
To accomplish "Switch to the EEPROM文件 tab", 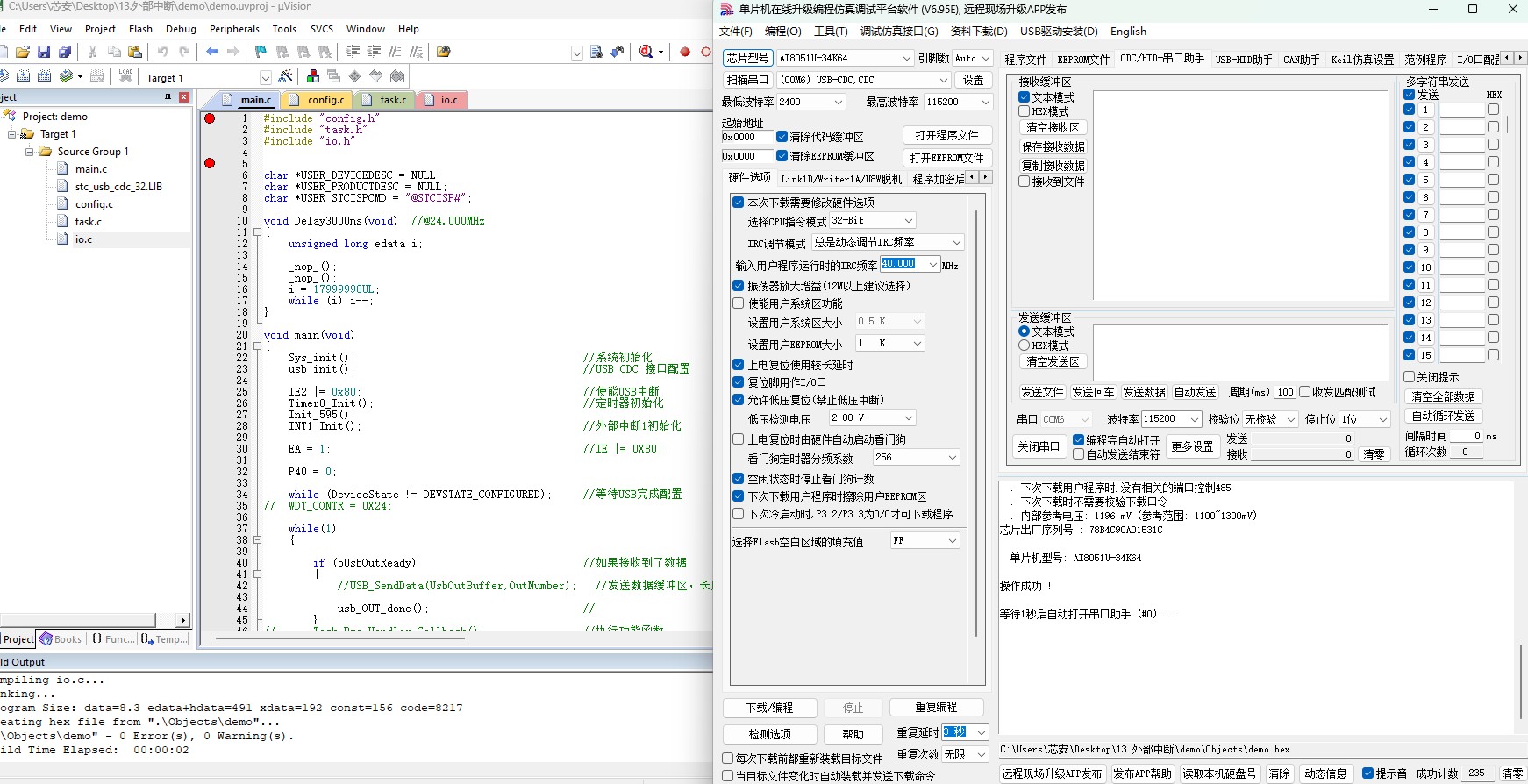I will tap(1083, 60).
